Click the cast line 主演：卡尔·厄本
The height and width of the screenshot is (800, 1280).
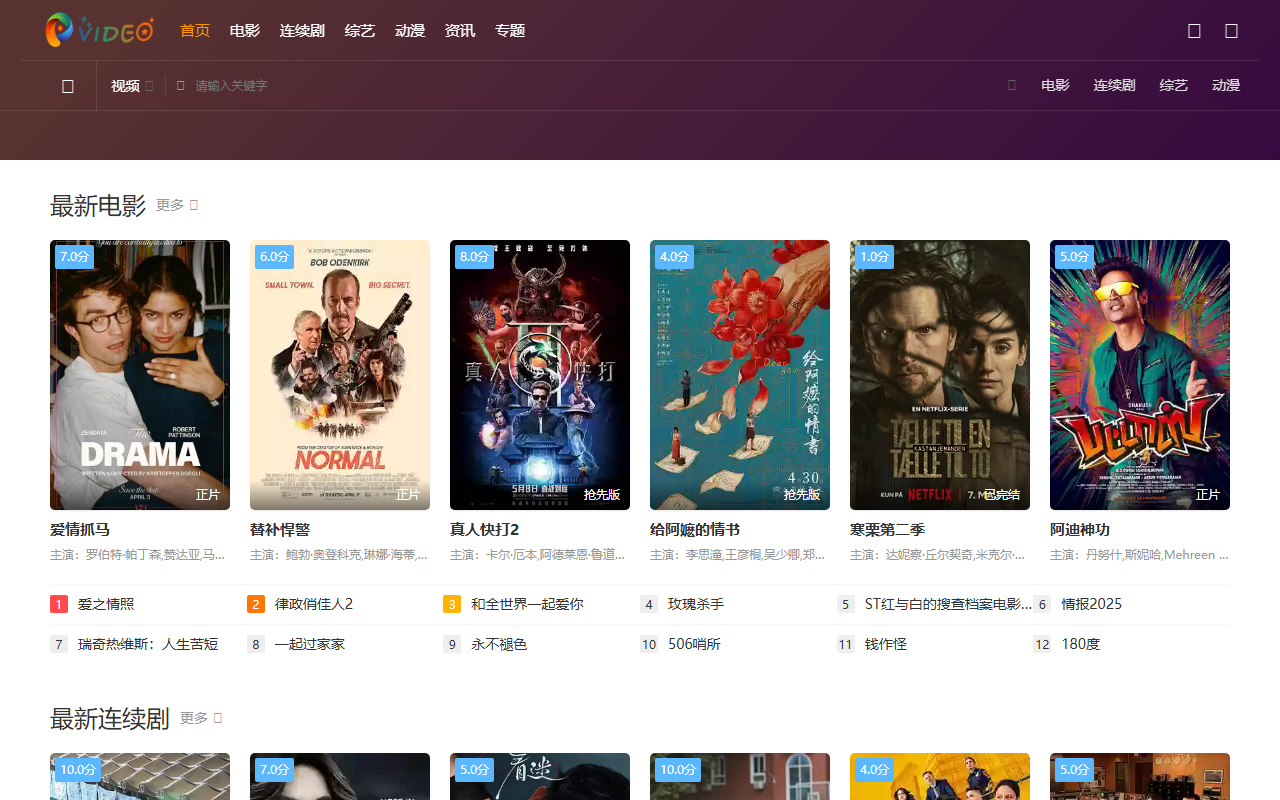point(538,554)
